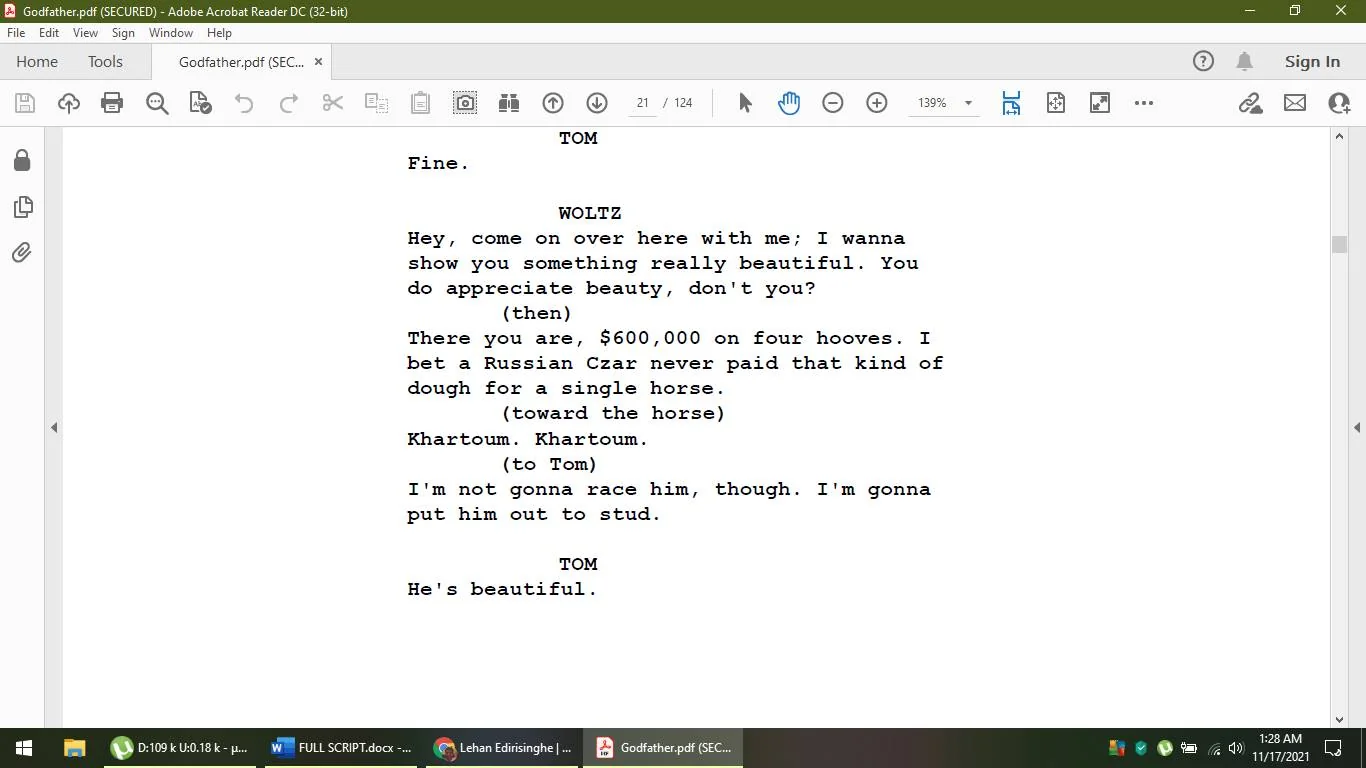The height and width of the screenshot is (768, 1366).
Task: Click the scrollbar down arrow
Action: 1339,719
